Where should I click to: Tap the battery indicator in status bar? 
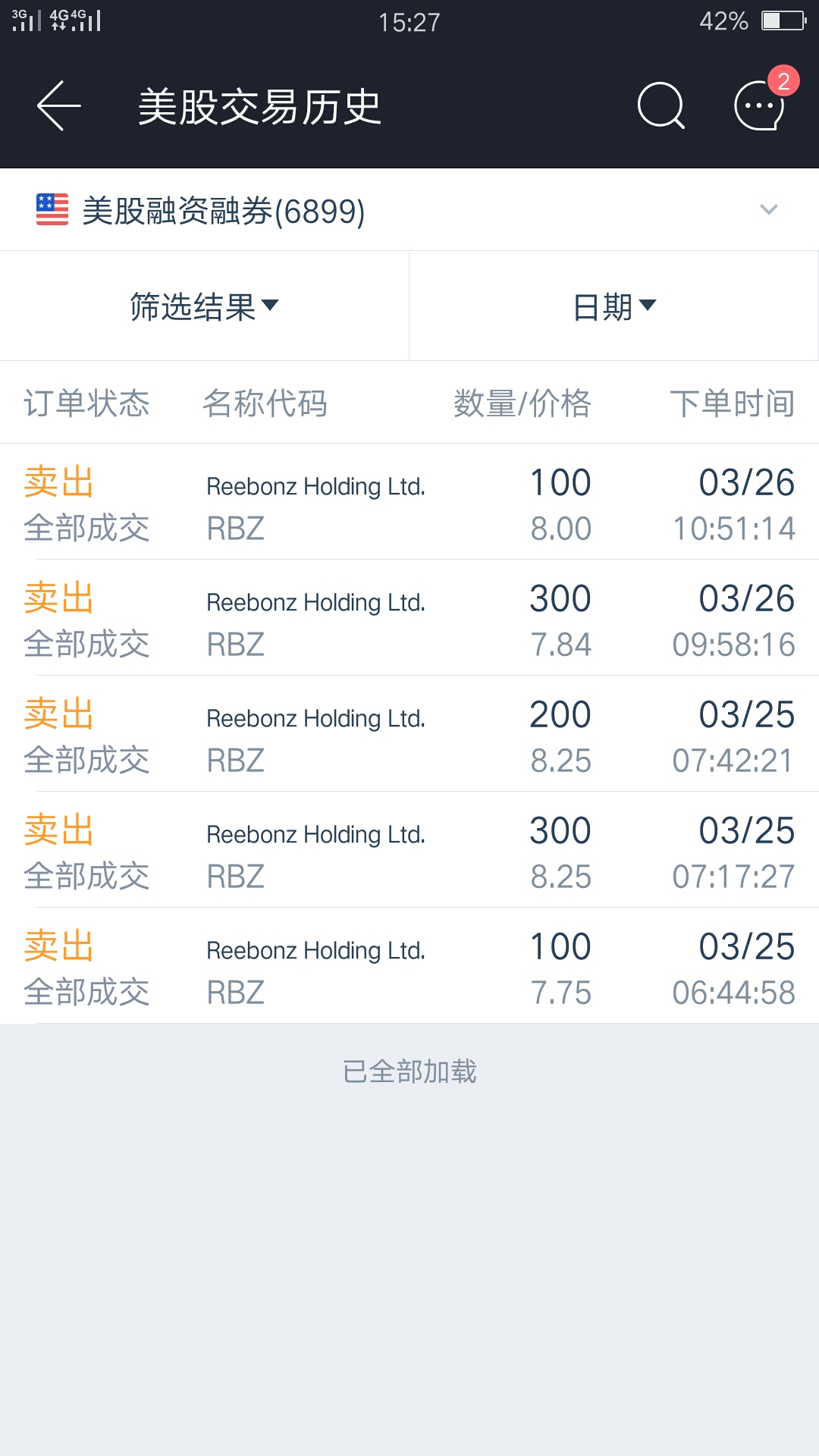[x=783, y=20]
